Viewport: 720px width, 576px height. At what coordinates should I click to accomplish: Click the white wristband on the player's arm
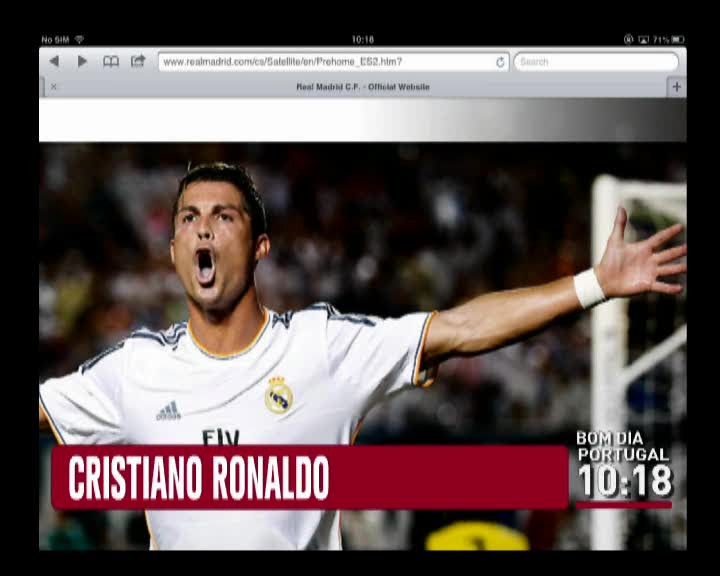click(589, 288)
